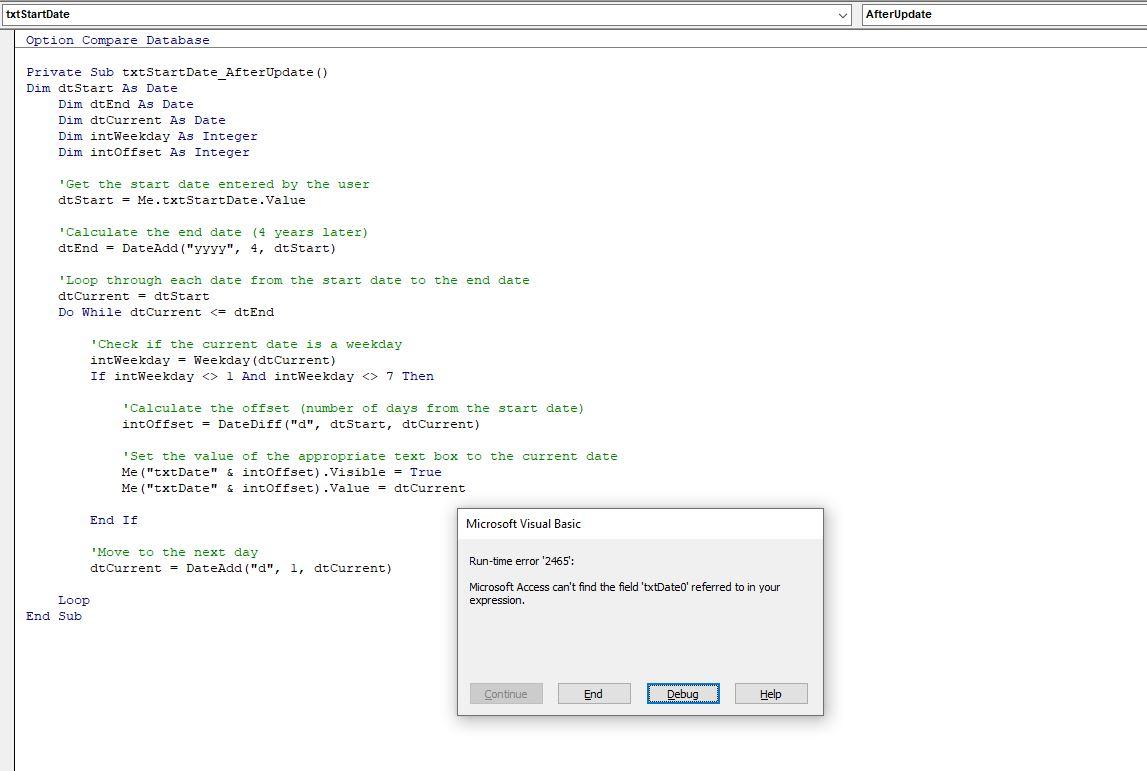This screenshot has height=771, width=1147.
Task: Click the comment 'Loop through each date' line
Action: pyautogui.click(x=293, y=281)
